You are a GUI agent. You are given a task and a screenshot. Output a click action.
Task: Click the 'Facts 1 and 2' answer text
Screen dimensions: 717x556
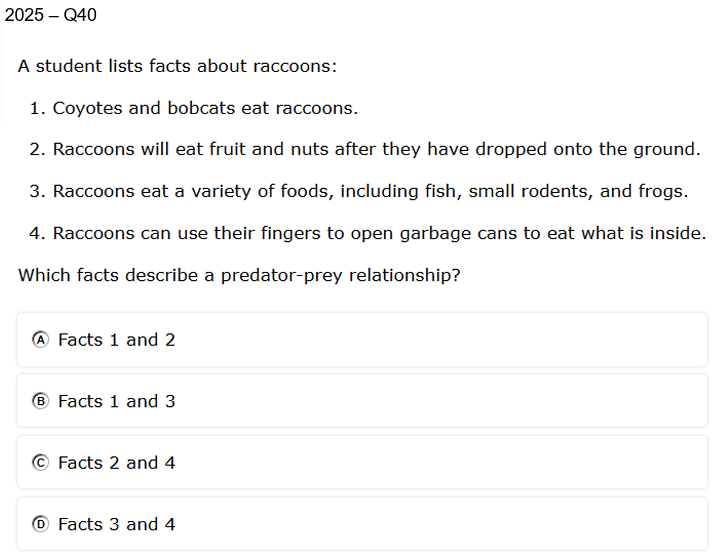(x=117, y=340)
